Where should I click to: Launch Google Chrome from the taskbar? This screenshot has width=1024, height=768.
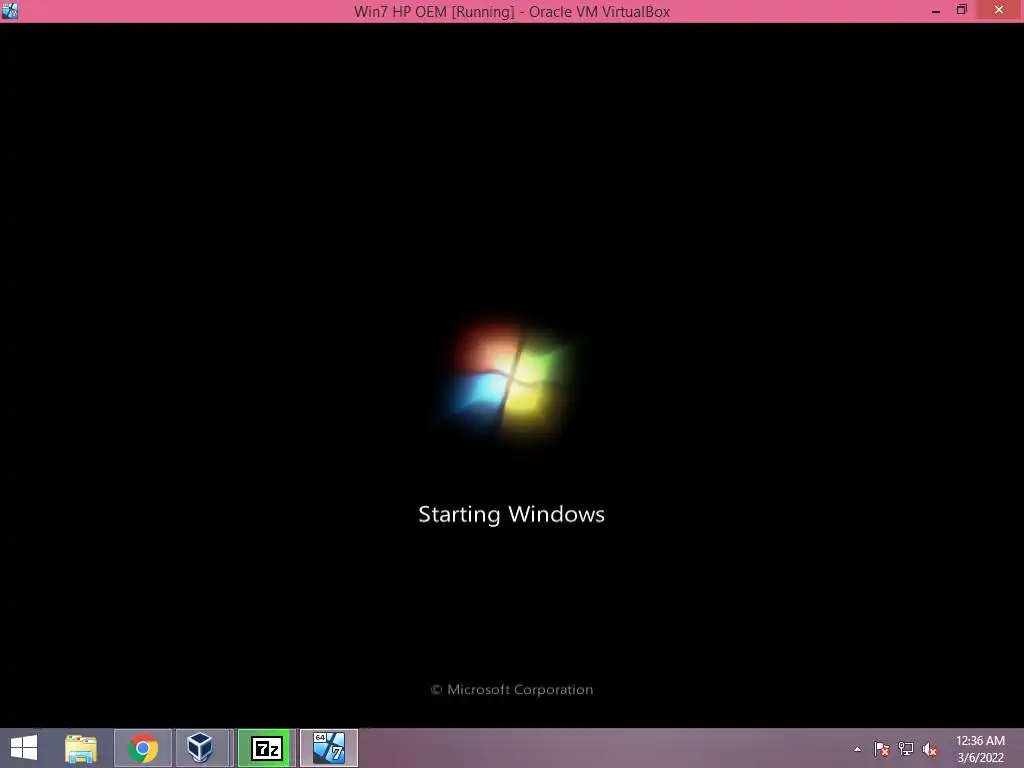click(x=143, y=748)
